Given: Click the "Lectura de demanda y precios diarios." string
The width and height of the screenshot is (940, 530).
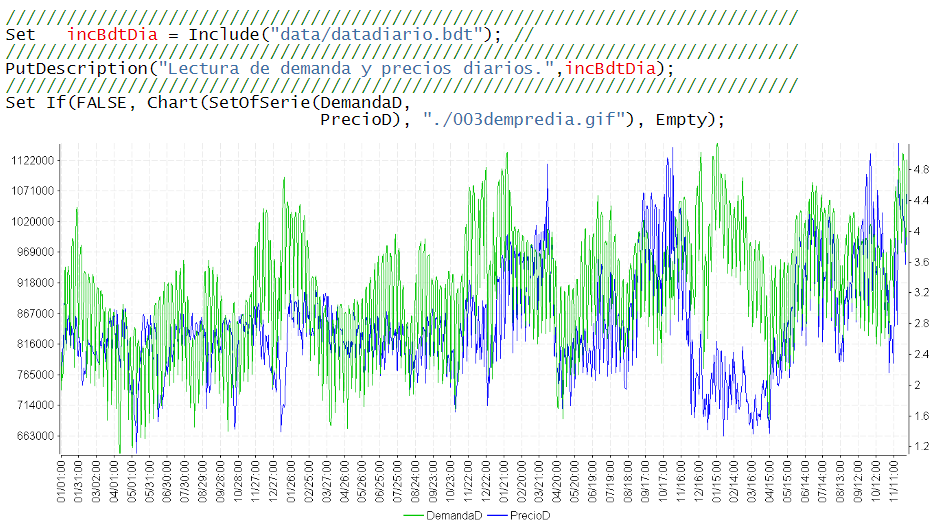Looking at the screenshot, I should pyautogui.click(x=356, y=68).
